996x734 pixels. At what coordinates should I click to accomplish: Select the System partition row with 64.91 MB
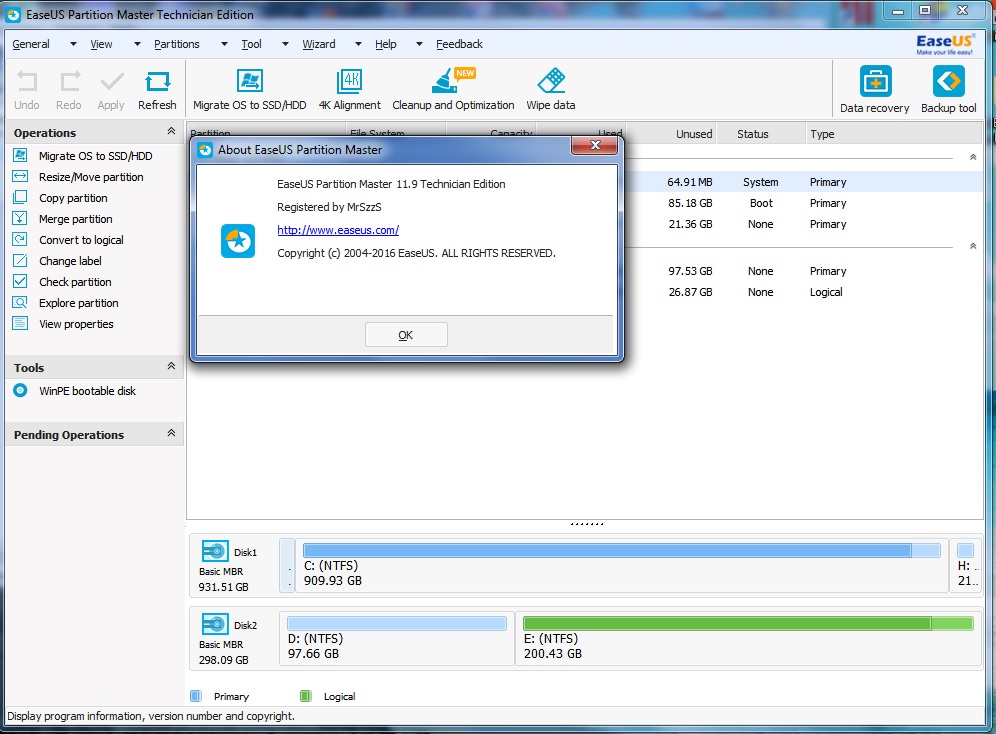[803, 182]
